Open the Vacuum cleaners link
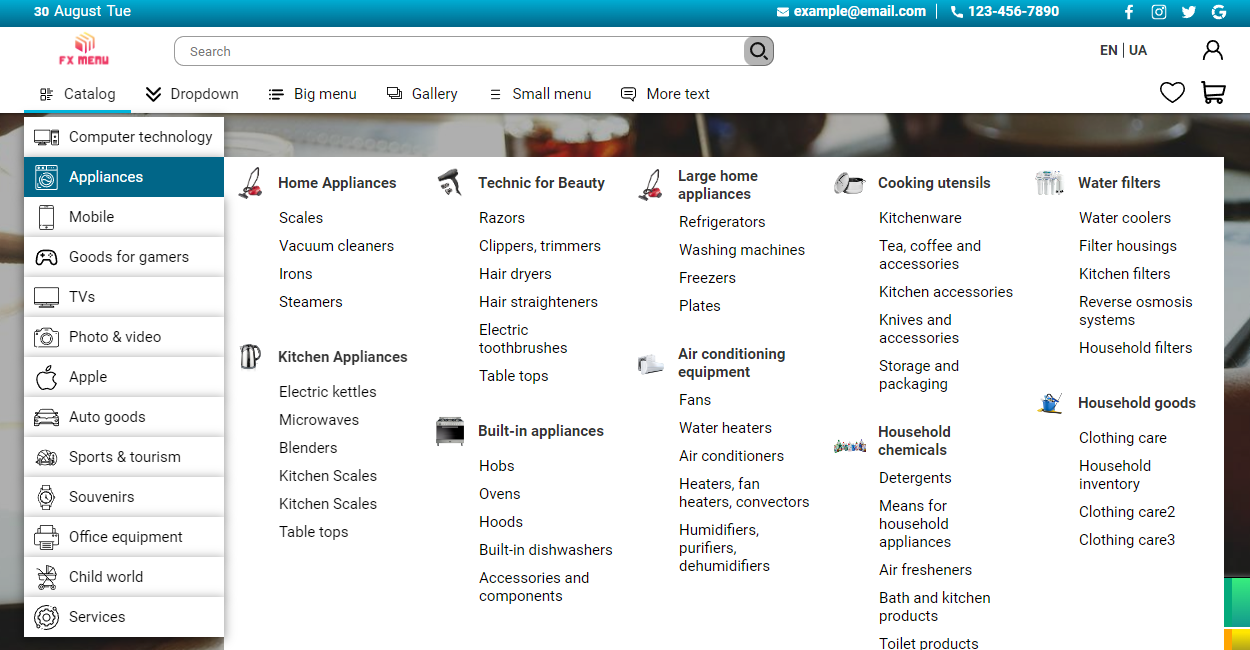 336,246
